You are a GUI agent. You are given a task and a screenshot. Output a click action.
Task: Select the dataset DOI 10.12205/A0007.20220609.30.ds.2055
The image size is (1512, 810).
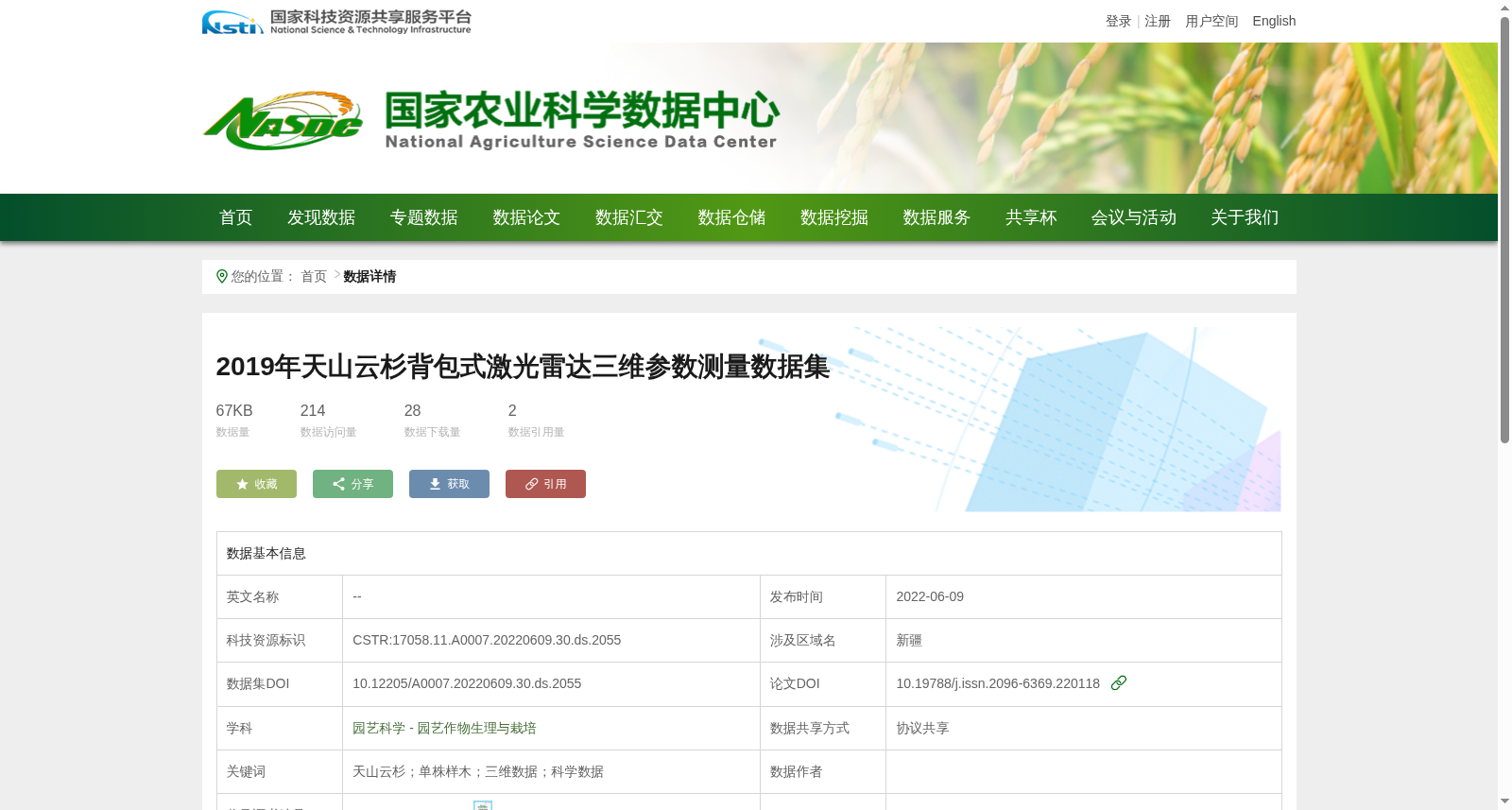[467, 683]
